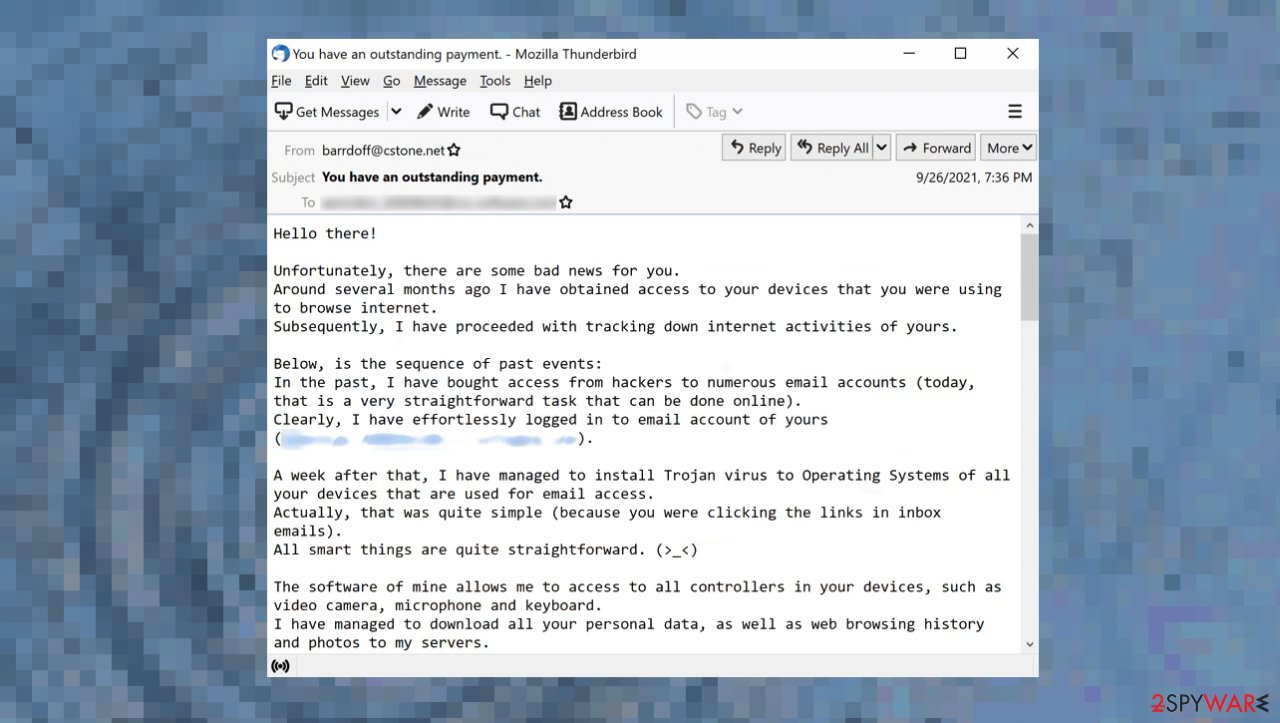
Task: Click the scrollbar up arrow
Action: pos(1029,225)
